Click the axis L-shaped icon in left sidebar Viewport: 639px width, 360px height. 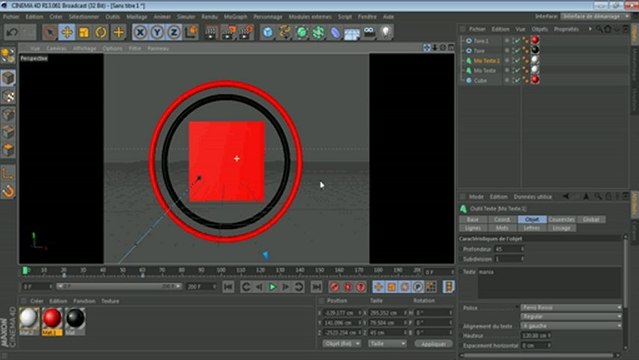click(8, 173)
